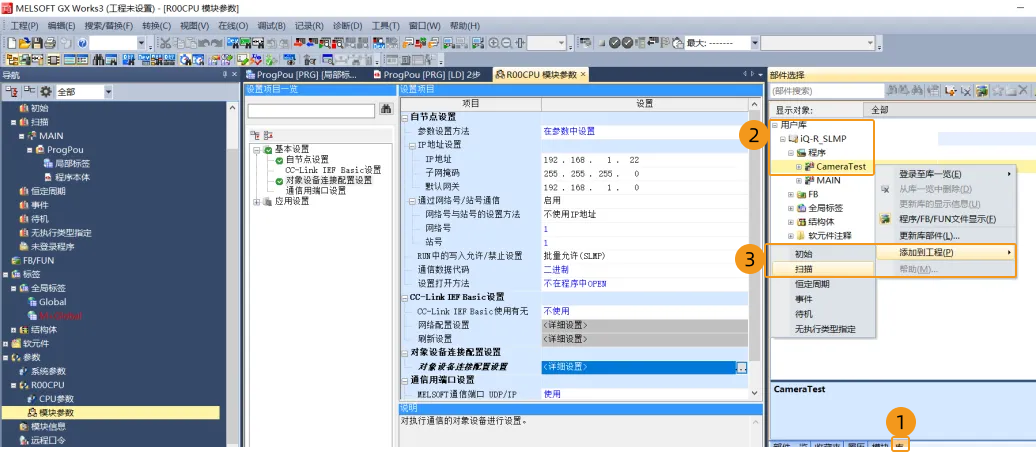The width and height of the screenshot is (1036, 452).
Task: Expand the FB node in library tree
Action: tap(791, 194)
